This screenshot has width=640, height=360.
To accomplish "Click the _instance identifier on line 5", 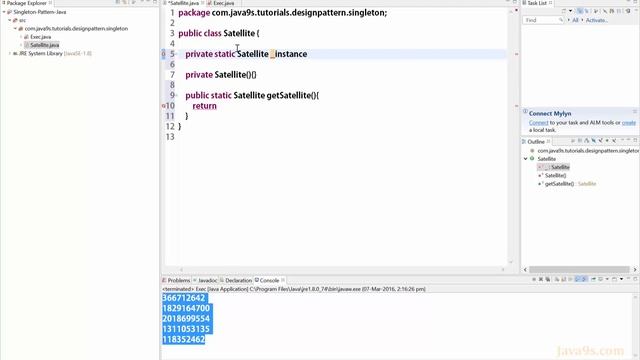I will pyautogui.click(x=289, y=54).
